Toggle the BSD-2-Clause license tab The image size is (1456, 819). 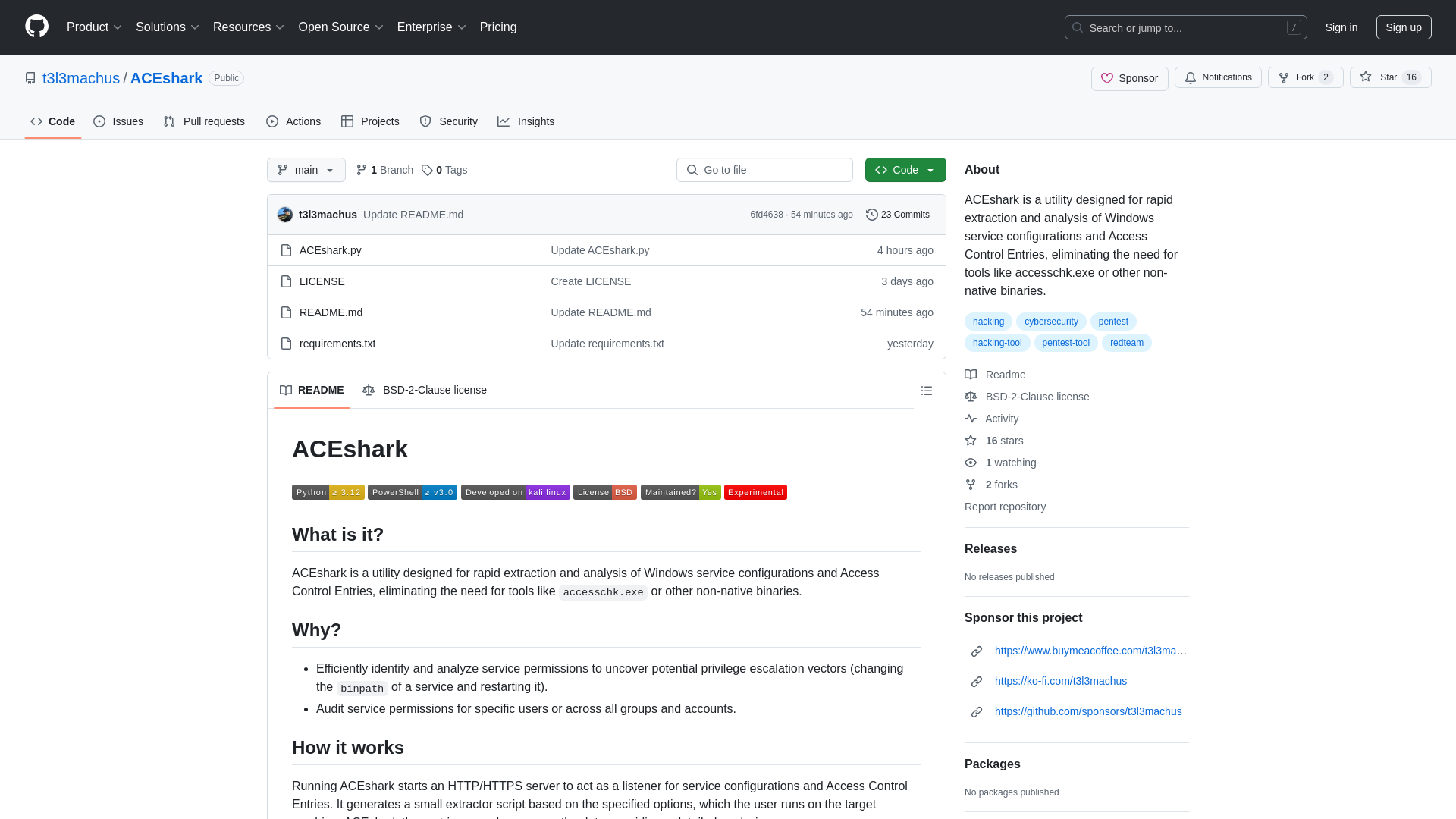tap(423, 389)
